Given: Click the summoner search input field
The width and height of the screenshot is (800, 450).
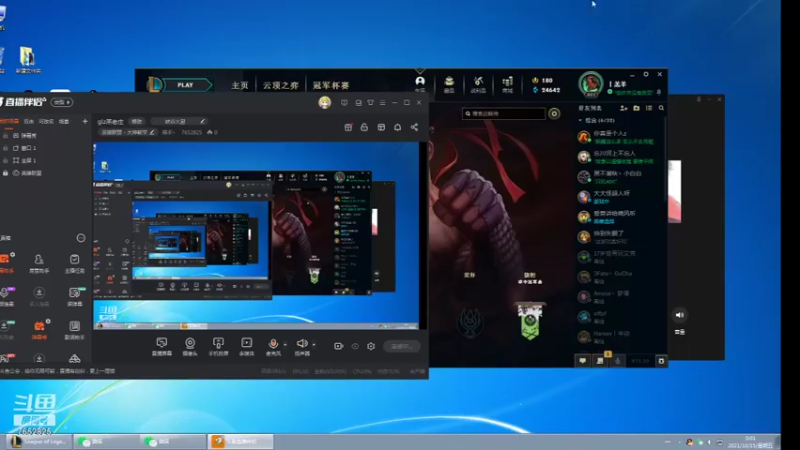Looking at the screenshot, I should coord(504,113).
